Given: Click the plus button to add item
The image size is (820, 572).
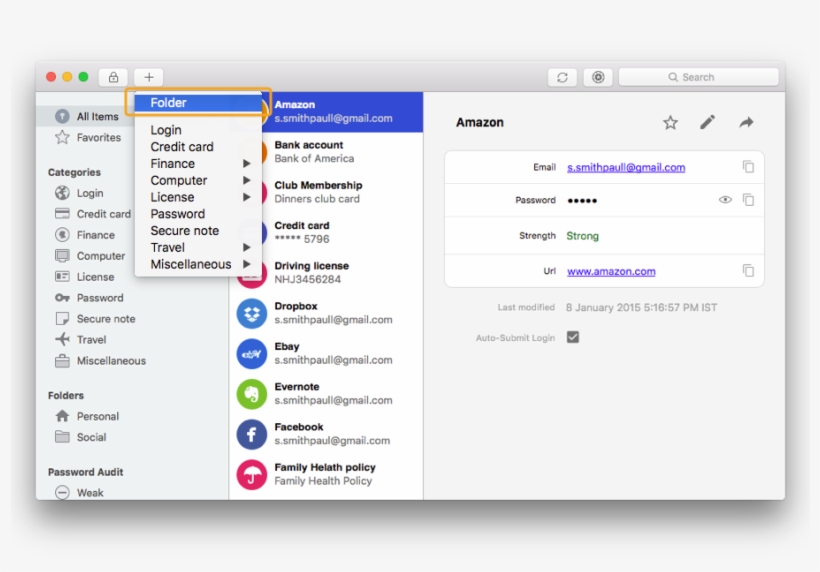Looking at the screenshot, I should pos(148,77).
